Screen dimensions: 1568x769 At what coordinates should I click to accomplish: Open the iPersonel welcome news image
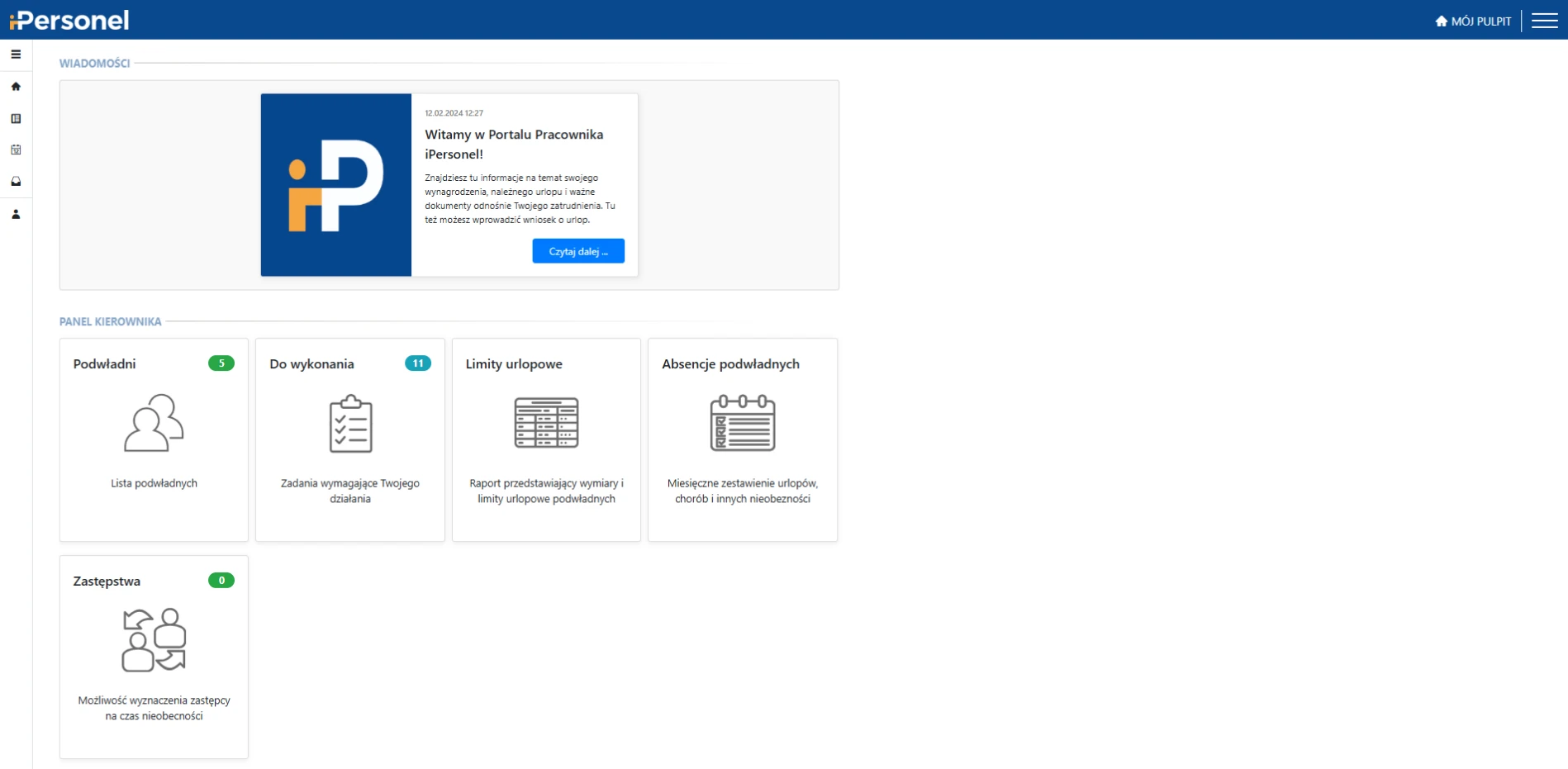coord(336,185)
